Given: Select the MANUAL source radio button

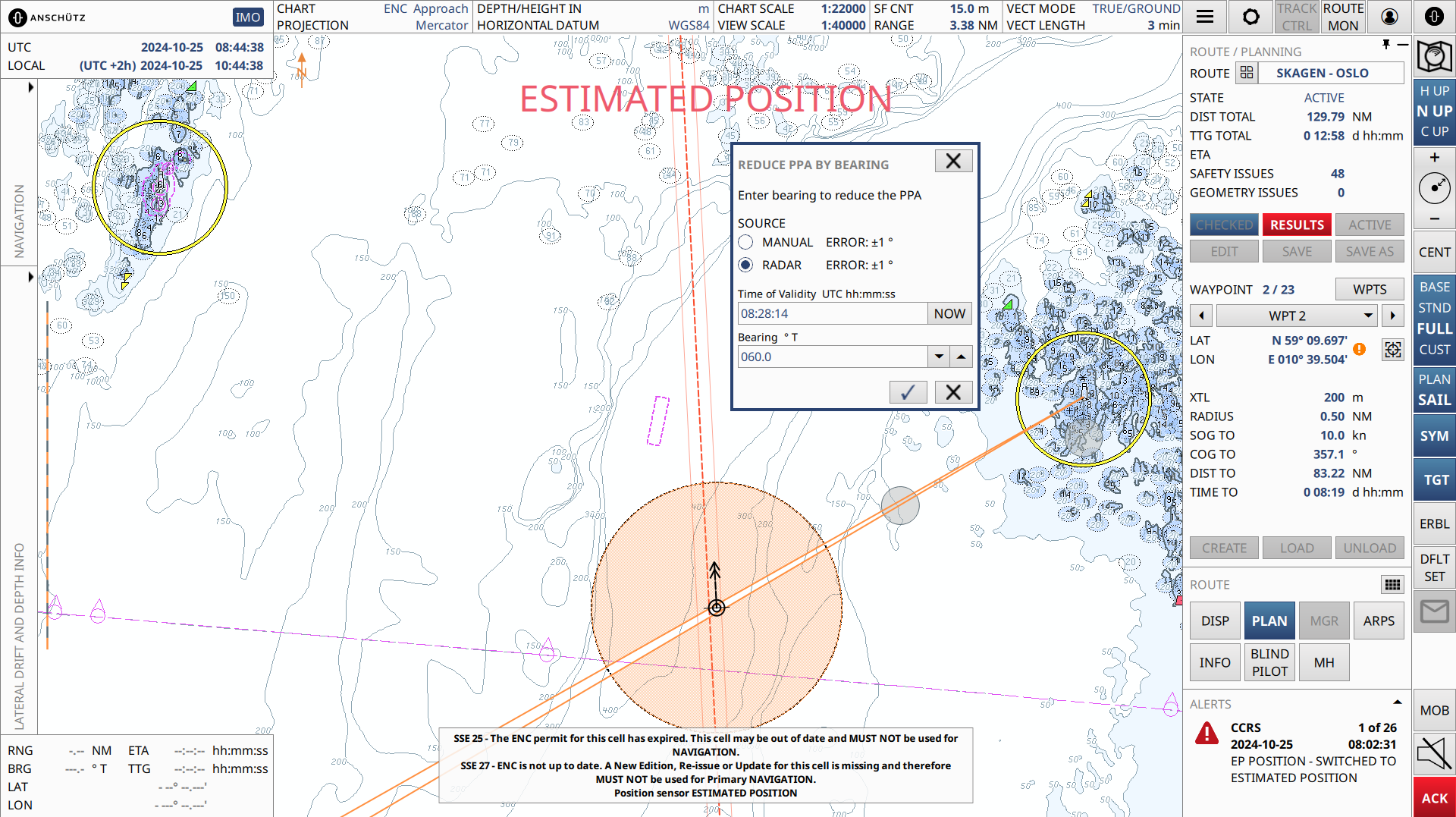Looking at the screenshot, I should (745, 242).
